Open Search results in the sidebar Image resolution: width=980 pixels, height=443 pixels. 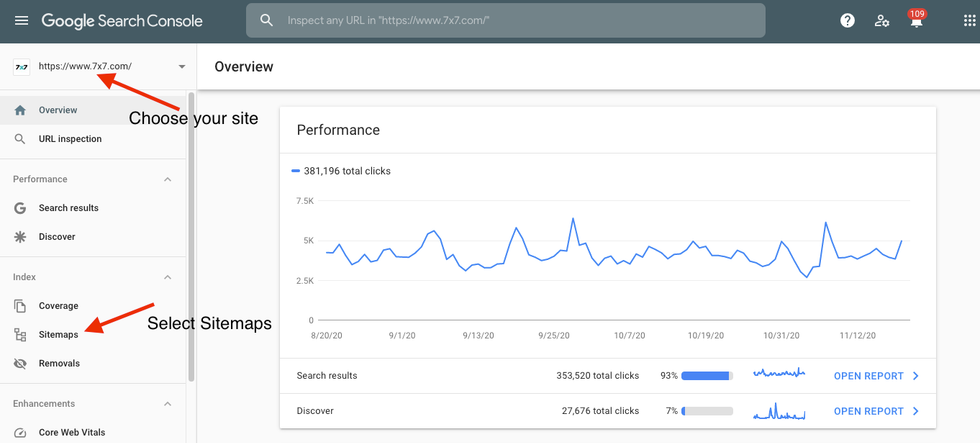[68, 208]
